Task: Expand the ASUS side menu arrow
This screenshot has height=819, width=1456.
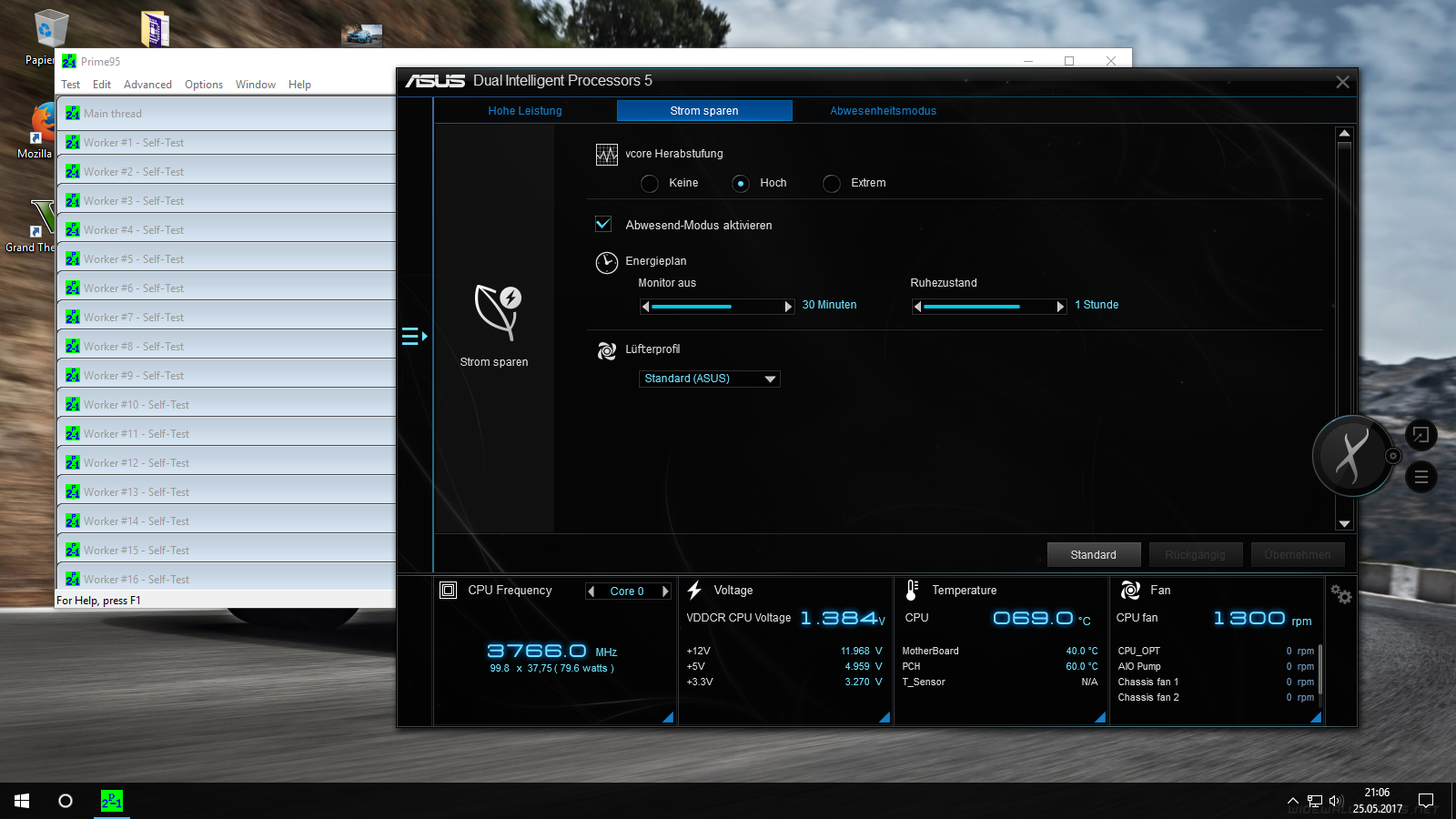Action: 415,337
